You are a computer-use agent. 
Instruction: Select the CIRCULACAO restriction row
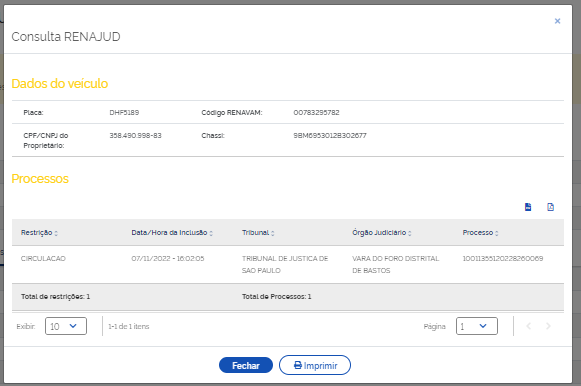tap(288, 264)
